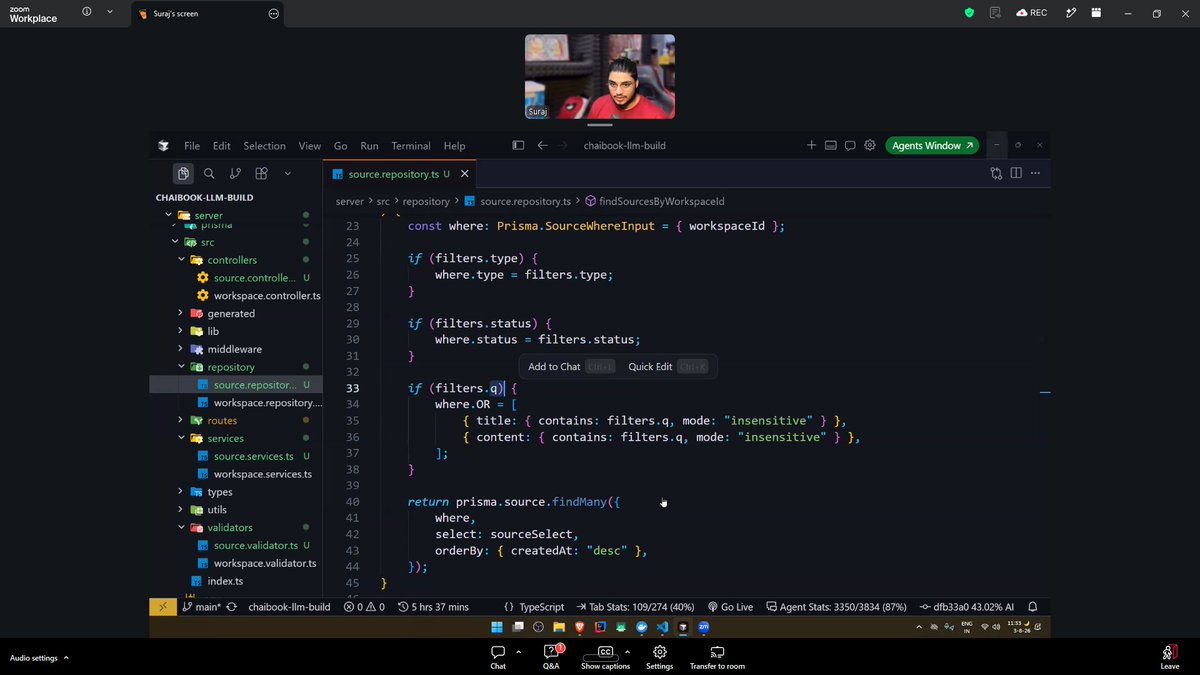Open editor more actions ellipsis
This screenshot has height=675, width=1200.
tap(1035, 173)
